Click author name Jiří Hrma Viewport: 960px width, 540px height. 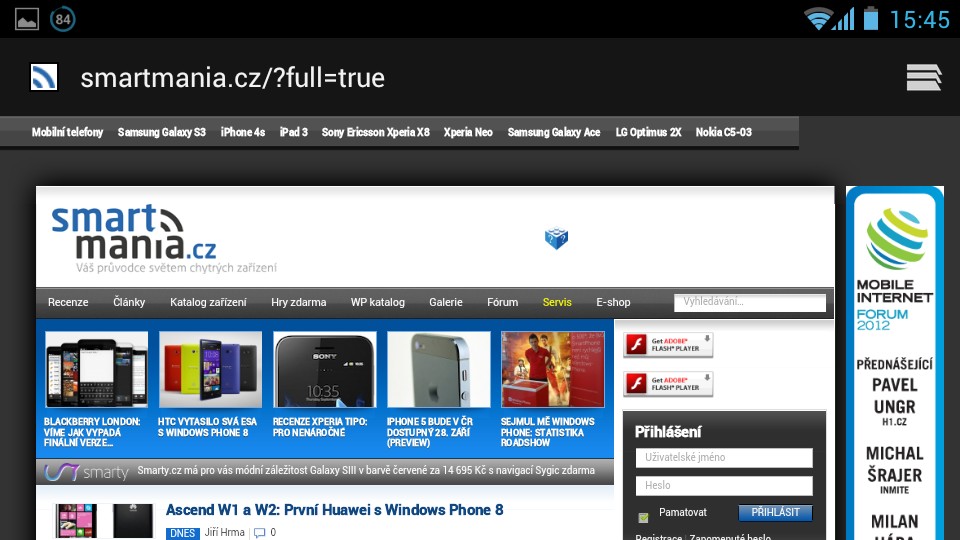pyautogui.click(x=225, y=532)
